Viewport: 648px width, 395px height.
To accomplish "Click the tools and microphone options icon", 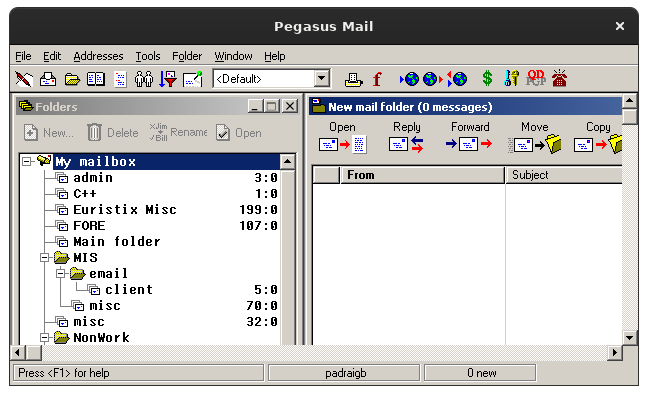I will [512, 78].
